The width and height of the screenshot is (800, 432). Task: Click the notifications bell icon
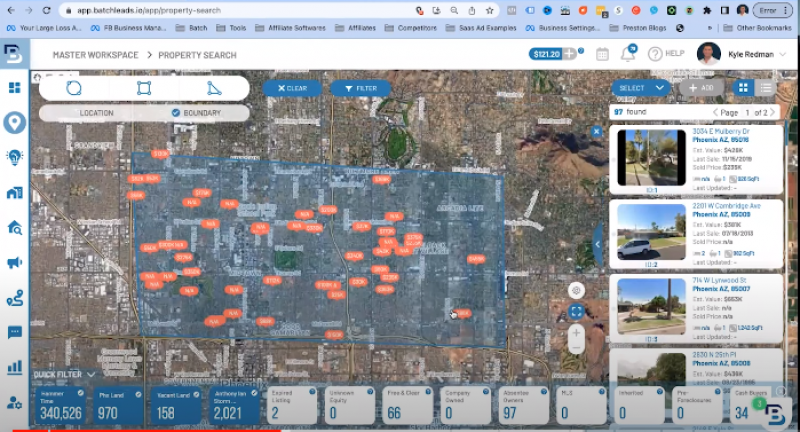pos(628,54)
